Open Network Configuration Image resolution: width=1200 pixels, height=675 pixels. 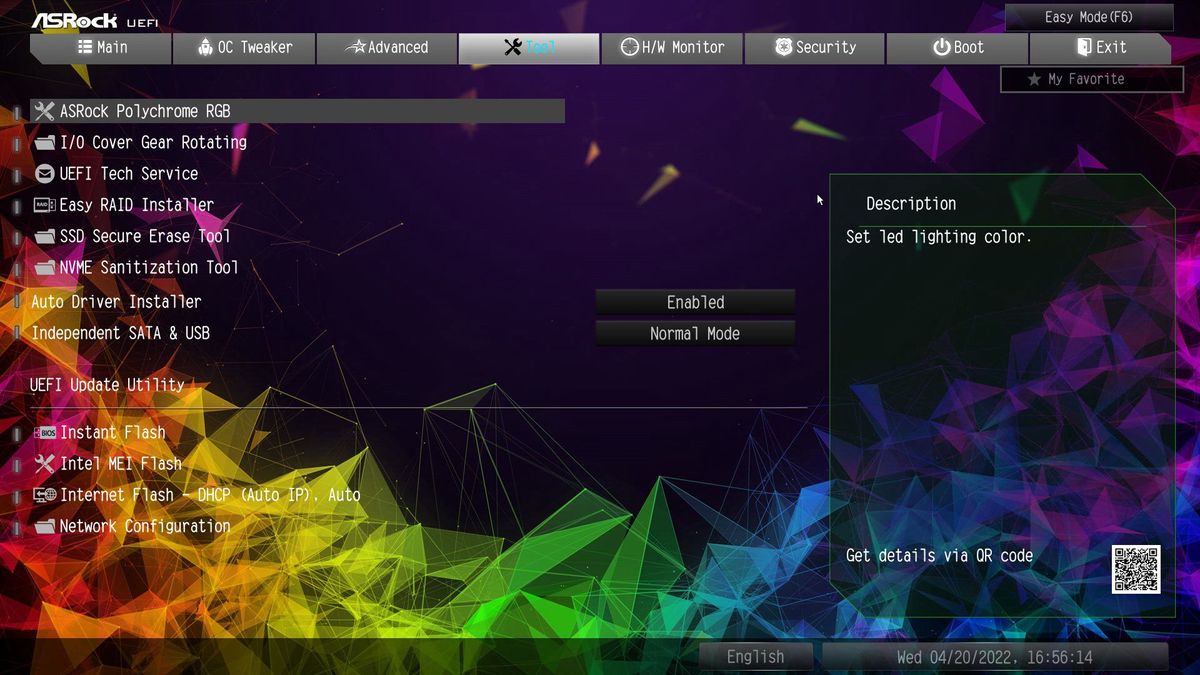145,526
